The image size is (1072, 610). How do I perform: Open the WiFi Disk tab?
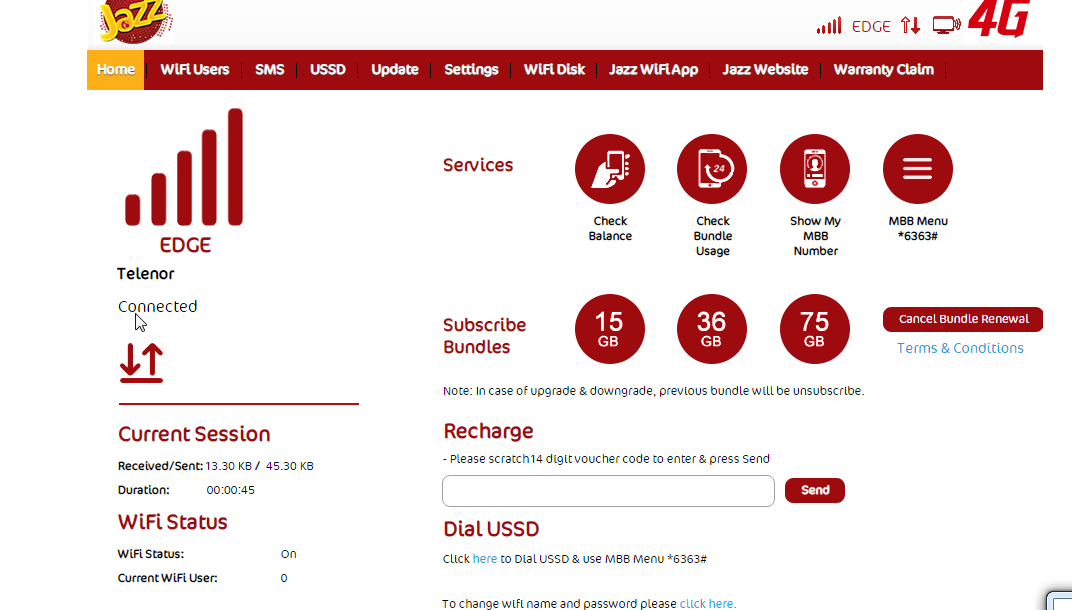pyautogui.click(x=554, y=69)
